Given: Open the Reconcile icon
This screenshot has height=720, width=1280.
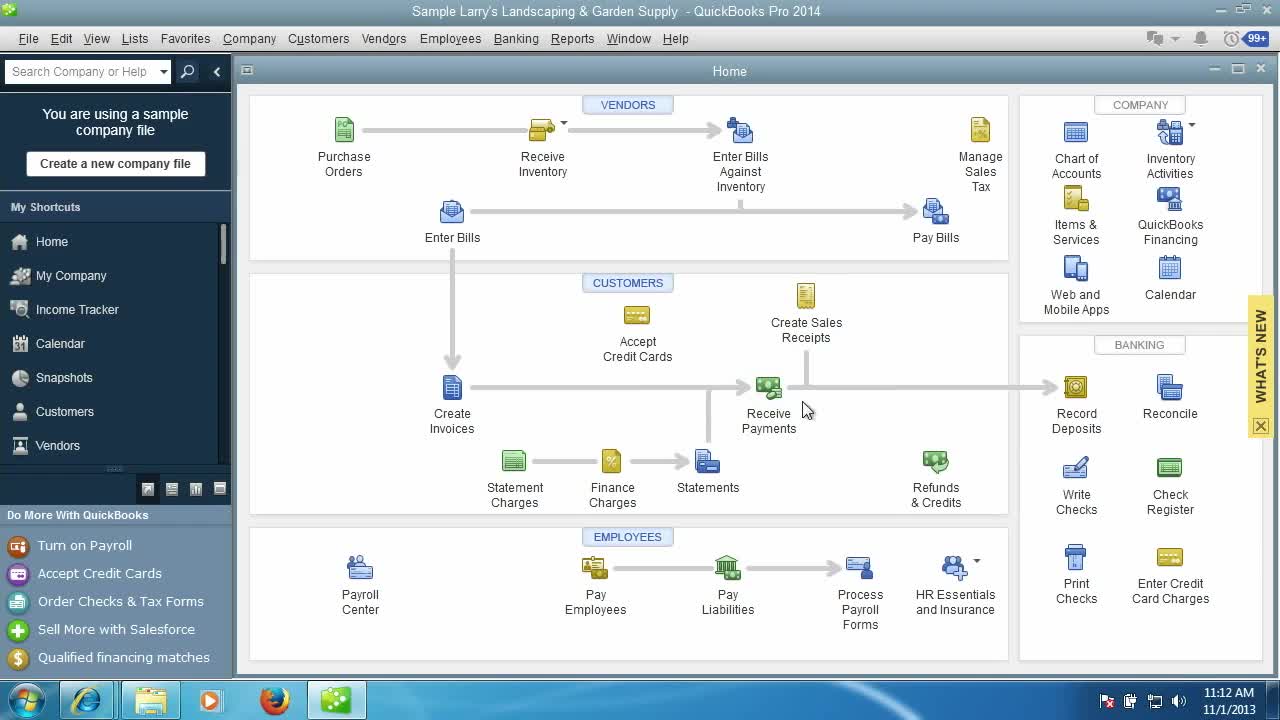Looking at the screenshot, I should pos(1169,387).
